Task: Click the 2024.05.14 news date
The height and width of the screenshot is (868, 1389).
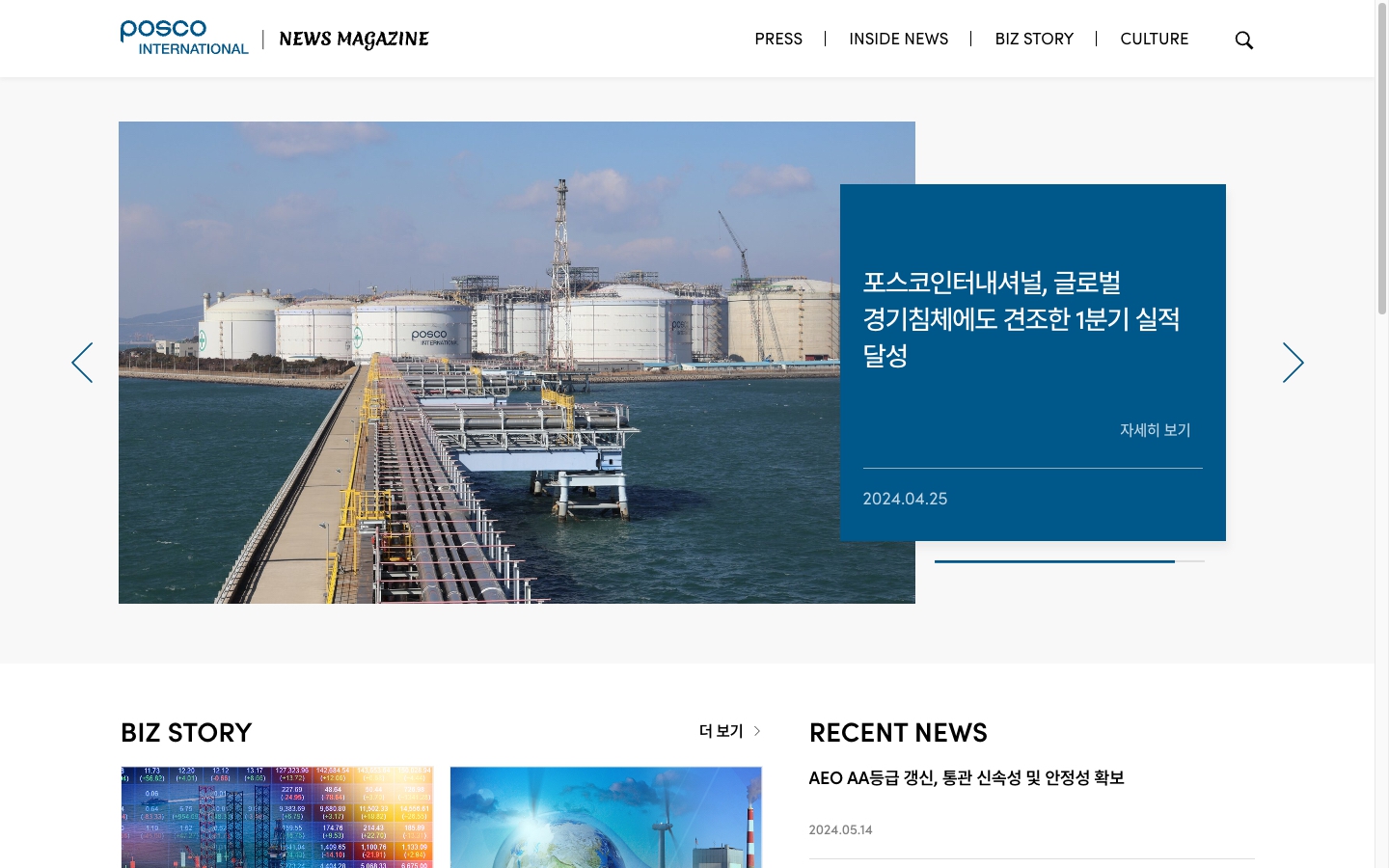Action: [x=840, y=829]
